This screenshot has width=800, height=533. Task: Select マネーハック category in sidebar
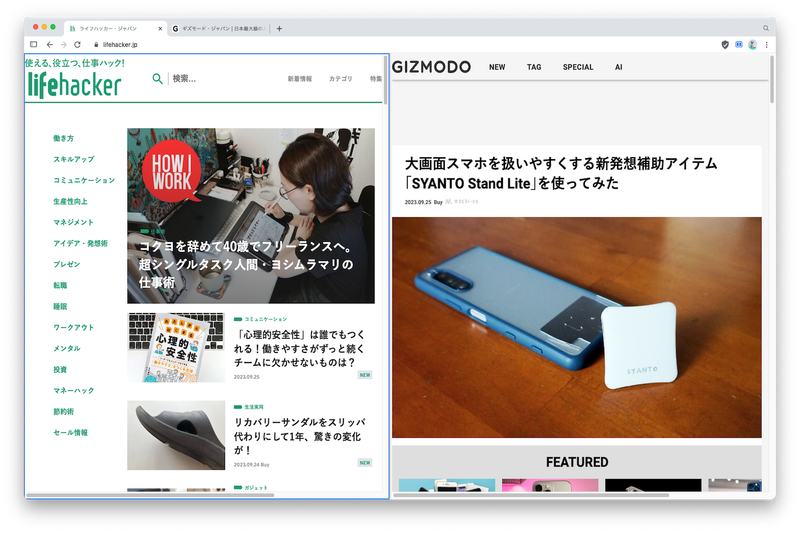[x=73, y=391]
